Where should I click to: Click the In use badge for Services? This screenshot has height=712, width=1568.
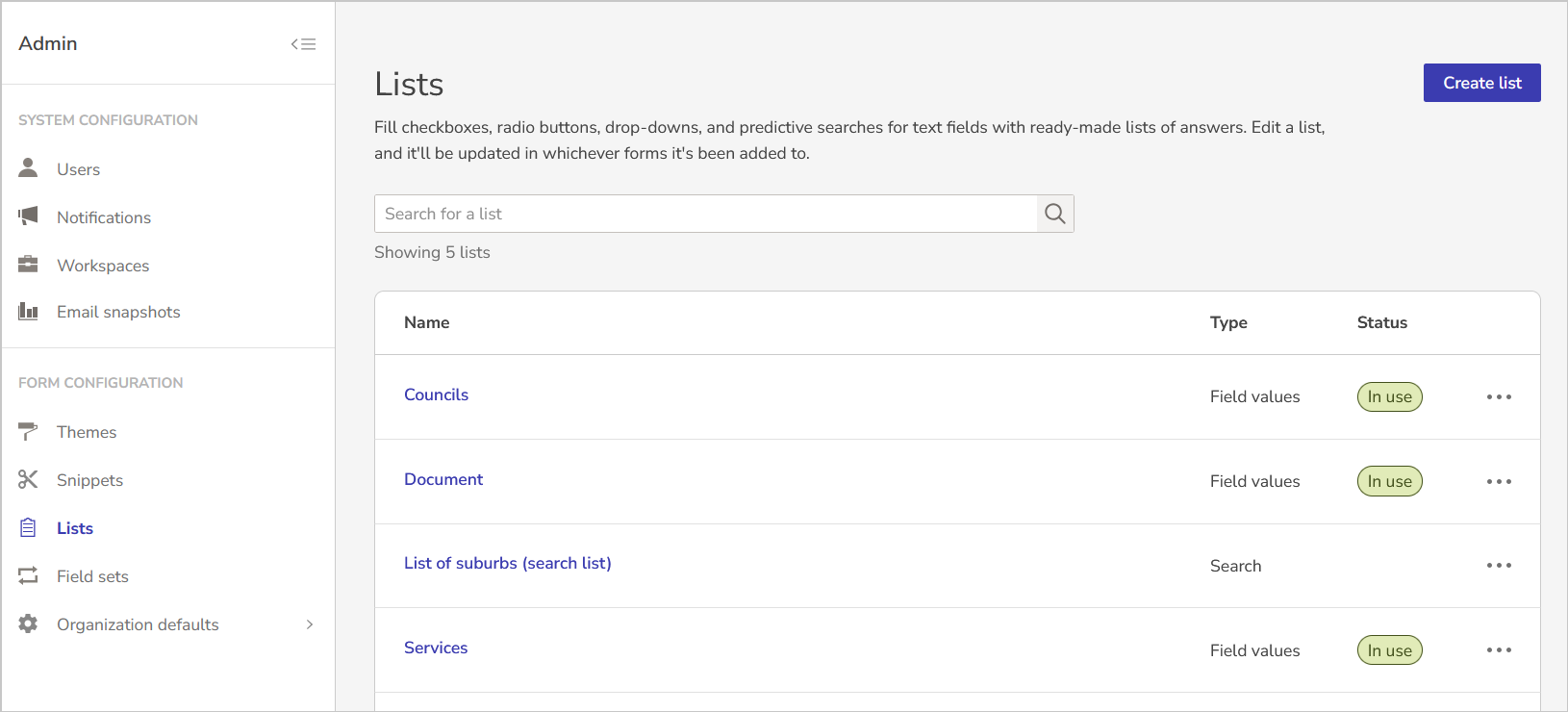[1389, 650]
